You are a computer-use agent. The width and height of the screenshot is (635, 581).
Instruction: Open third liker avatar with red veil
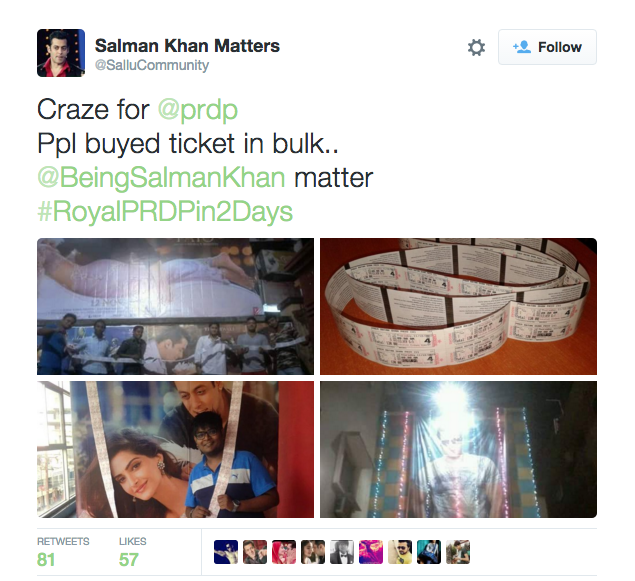pos(284,552)
